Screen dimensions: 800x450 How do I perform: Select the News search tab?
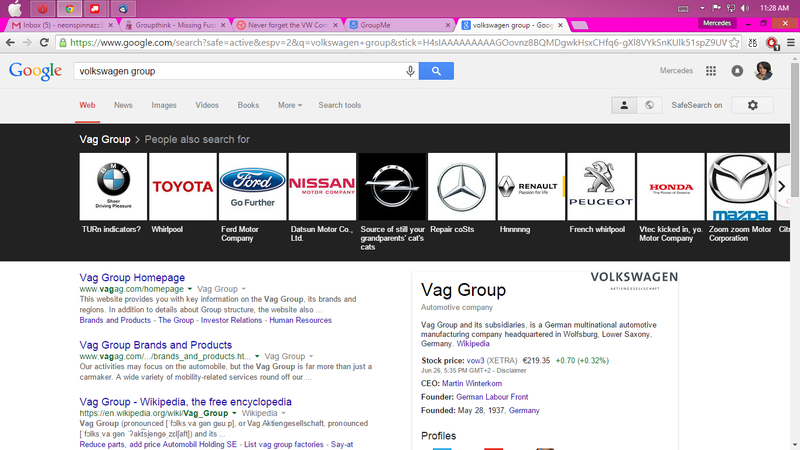click(123, 105)
